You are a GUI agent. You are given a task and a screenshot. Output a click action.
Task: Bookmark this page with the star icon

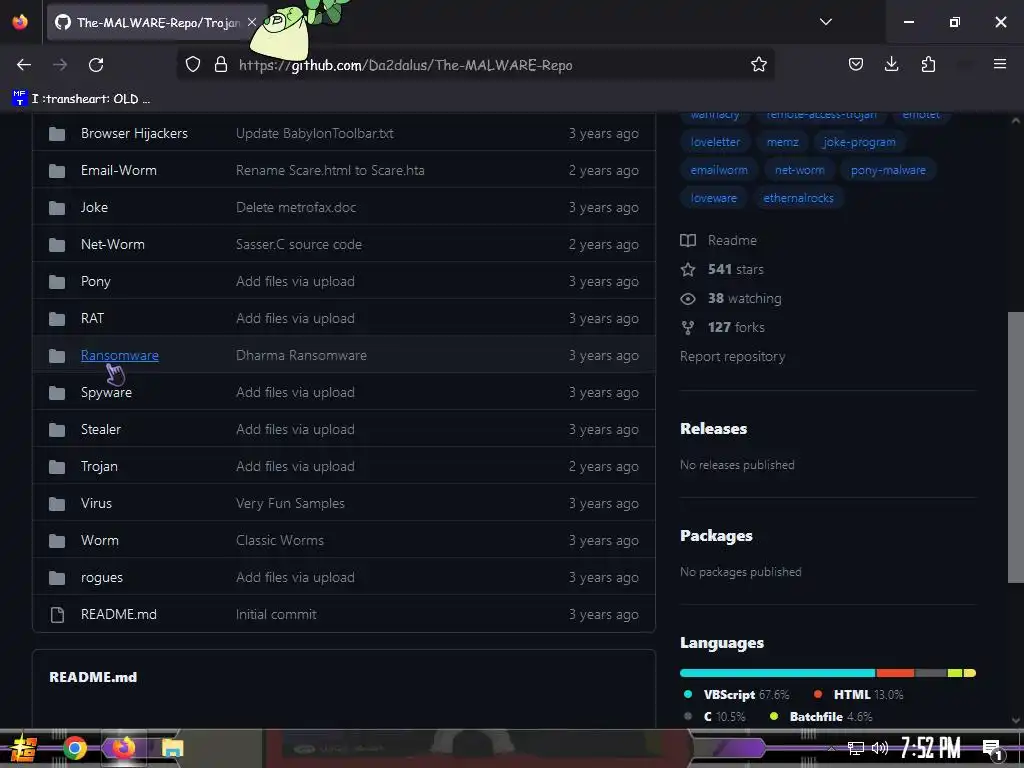[x=758, y=65]
